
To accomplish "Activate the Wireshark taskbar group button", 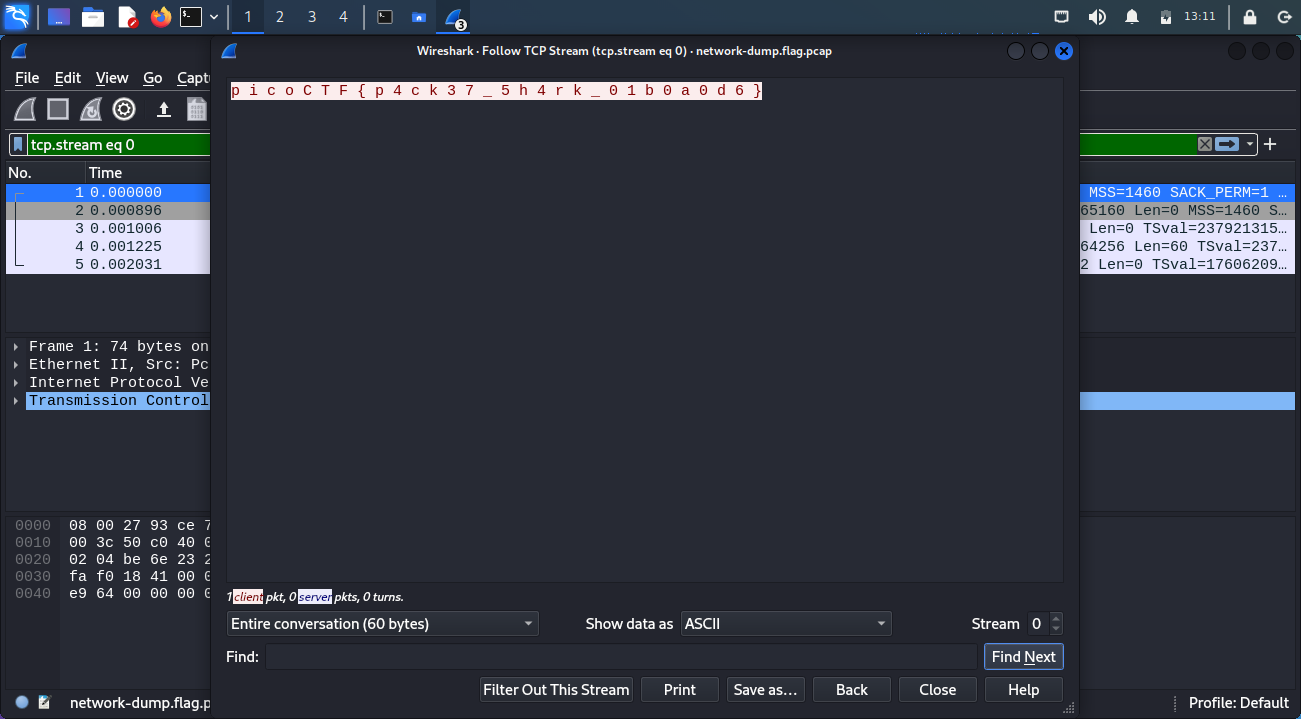I will point(455,17).
